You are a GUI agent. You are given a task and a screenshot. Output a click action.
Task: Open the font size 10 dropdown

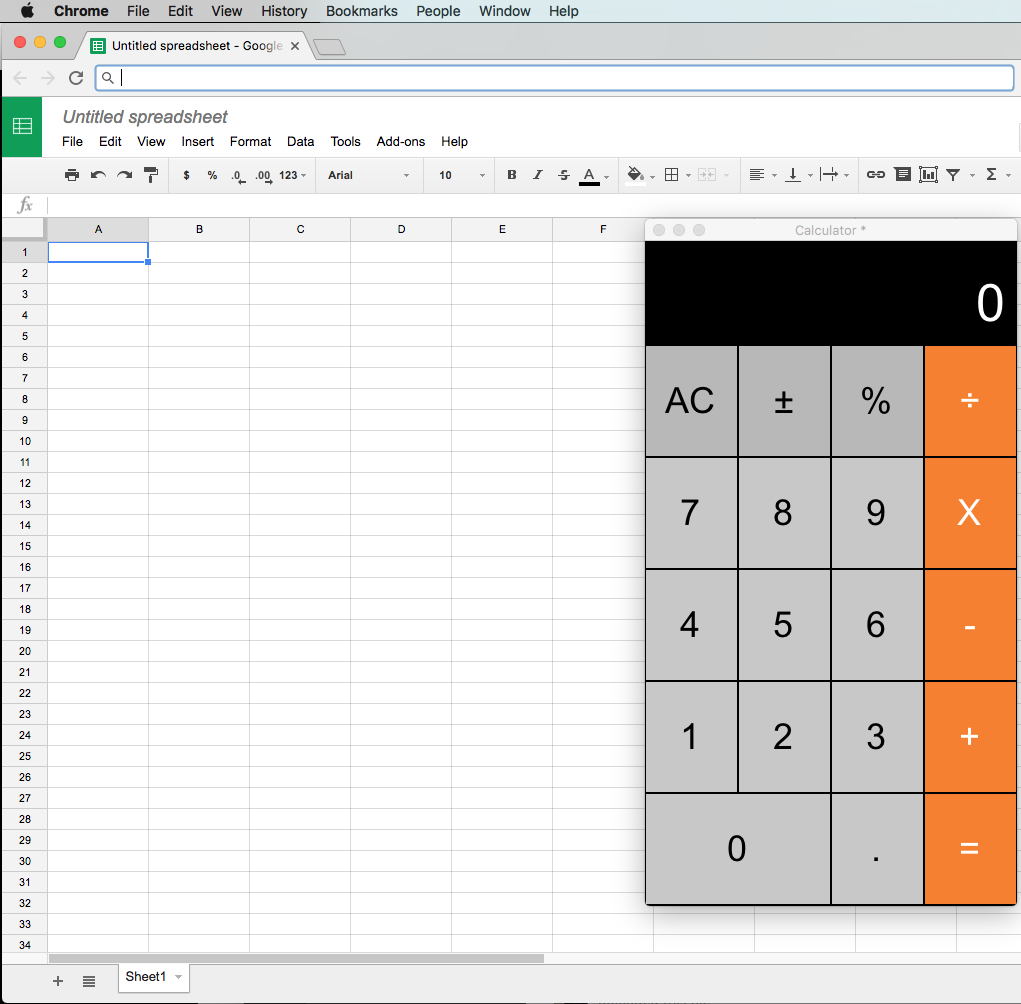462,175
